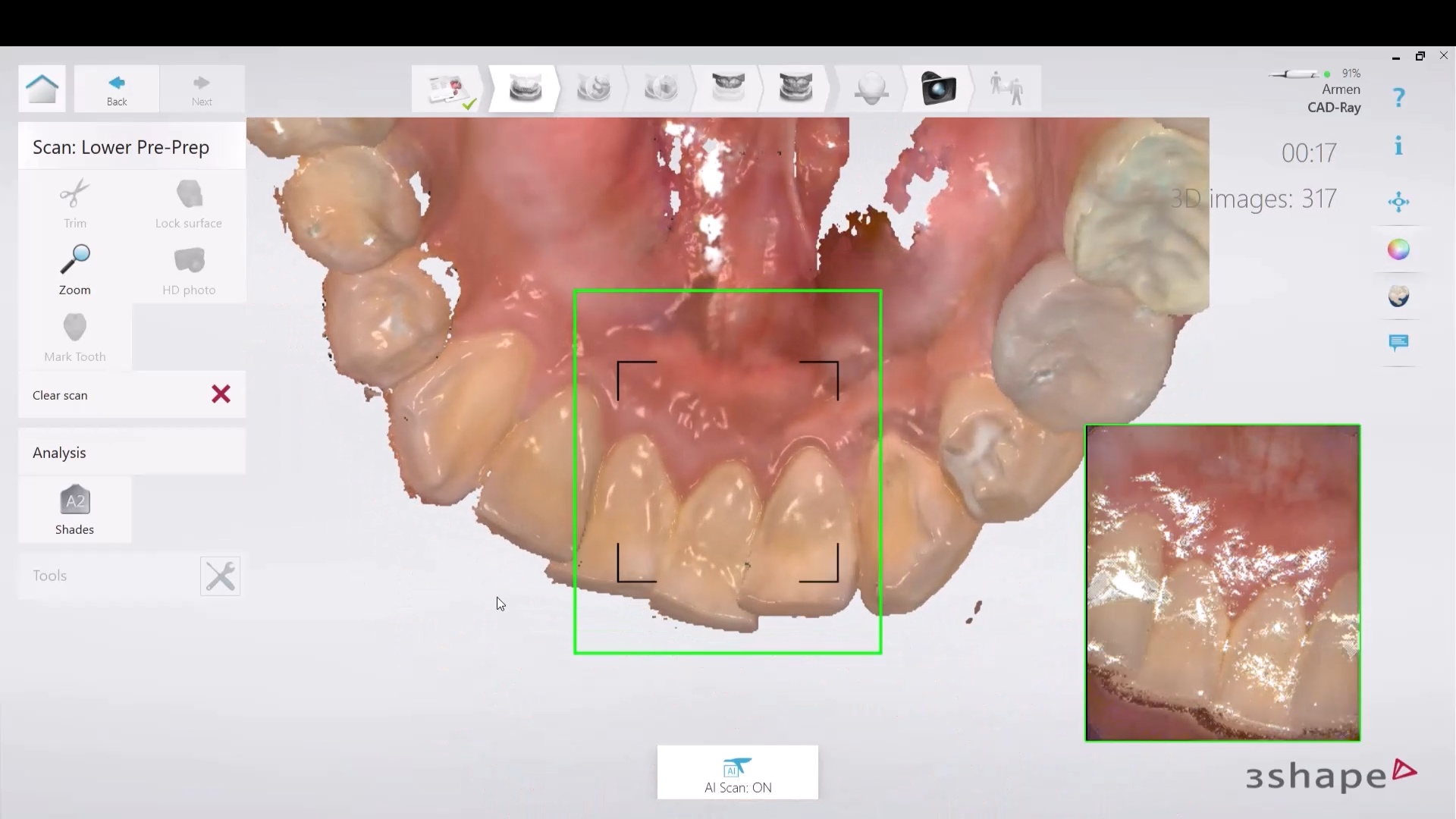Open the question mark help
The width and height of the screenshot is (1456, 819).
tap(1399, 98)
